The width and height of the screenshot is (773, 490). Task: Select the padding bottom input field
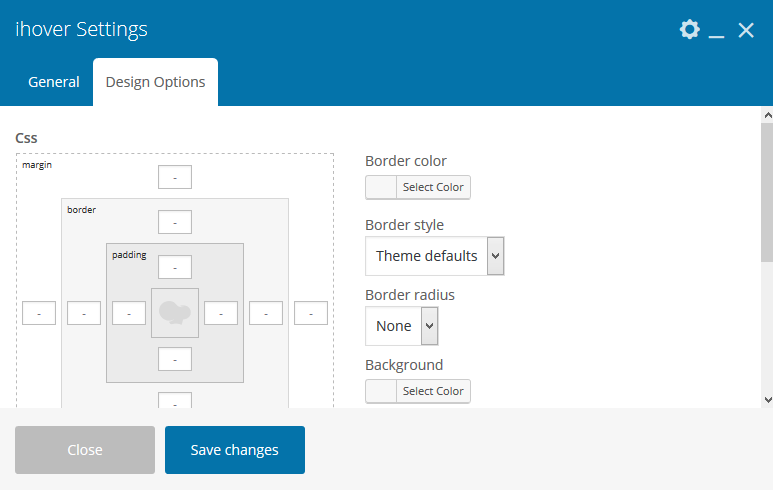(x=175, y=358)
